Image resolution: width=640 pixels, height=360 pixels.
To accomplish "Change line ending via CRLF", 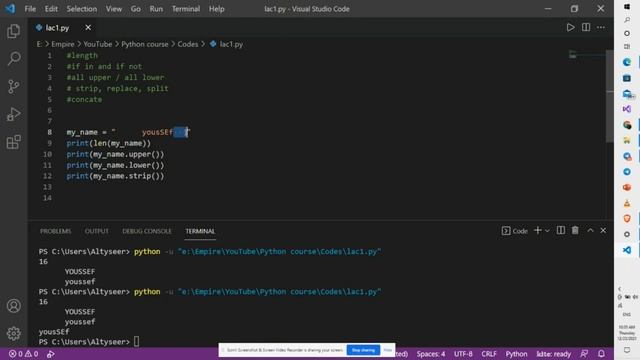I will 489,354.
